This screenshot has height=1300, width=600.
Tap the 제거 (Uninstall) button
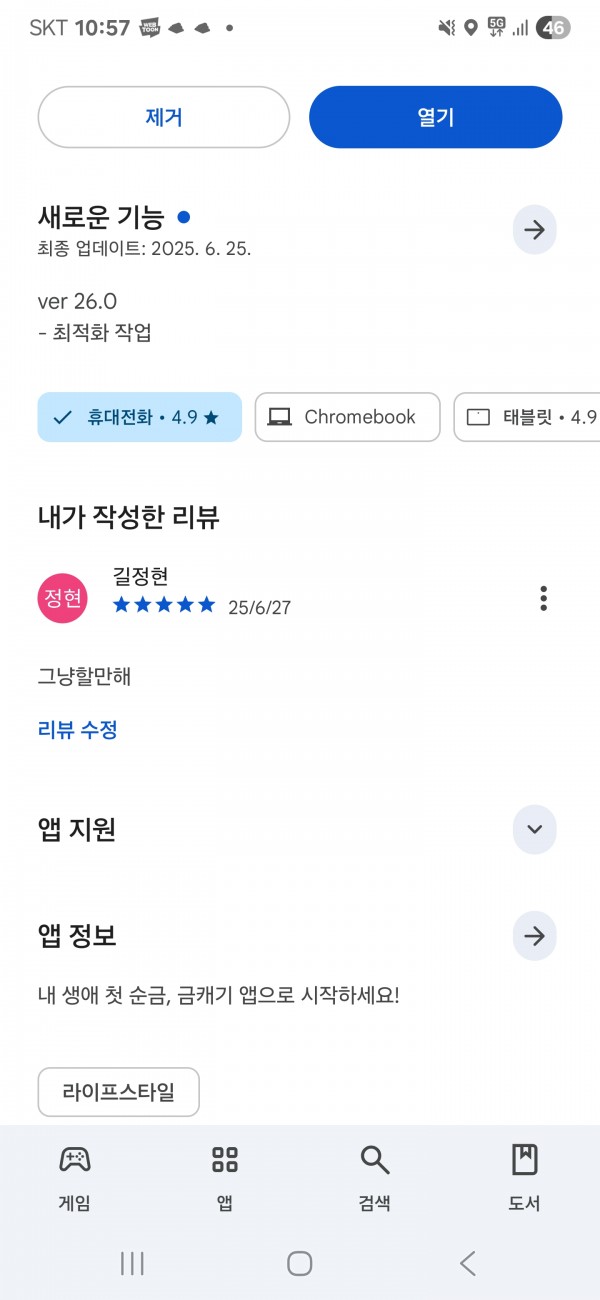tap(164, 117)
